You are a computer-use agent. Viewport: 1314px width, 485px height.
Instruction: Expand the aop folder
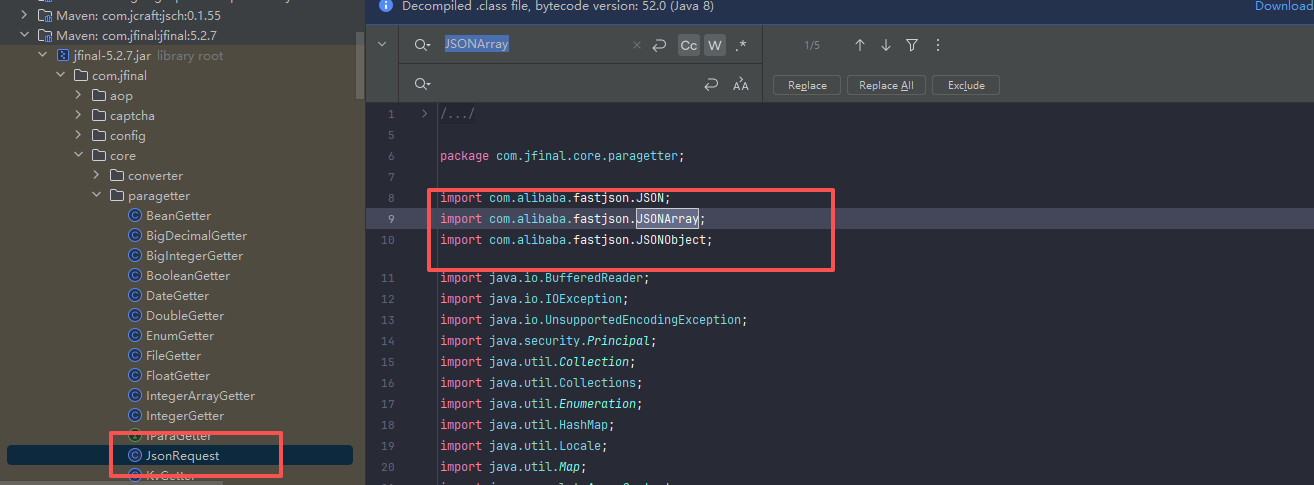pyautogui.click(x=80, y=95)
